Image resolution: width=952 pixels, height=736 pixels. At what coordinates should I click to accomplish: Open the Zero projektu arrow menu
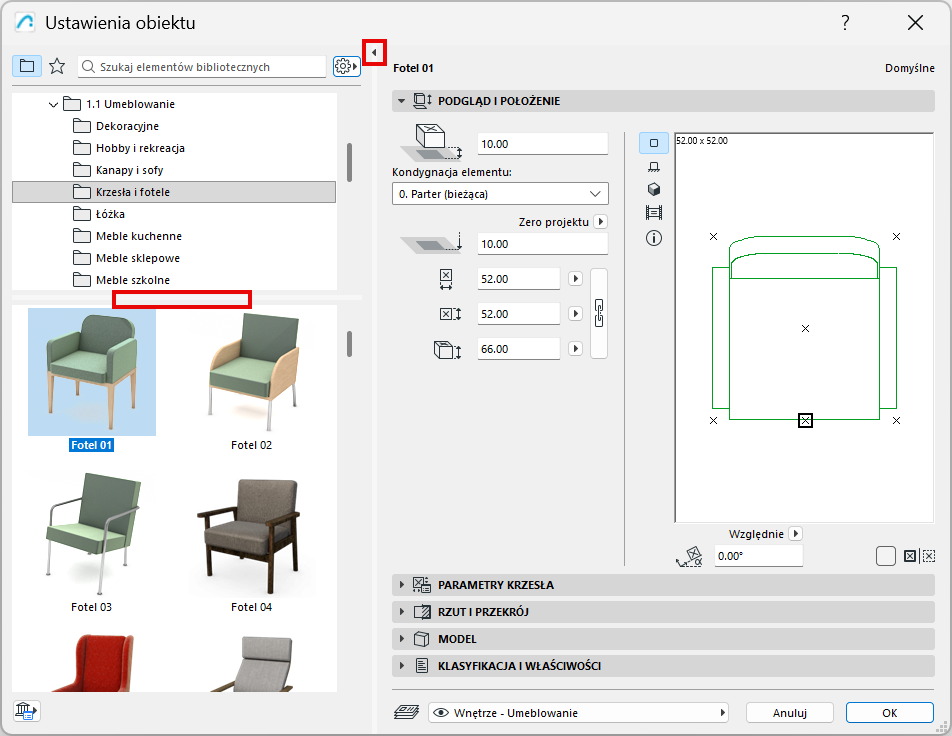coord(600,222)
